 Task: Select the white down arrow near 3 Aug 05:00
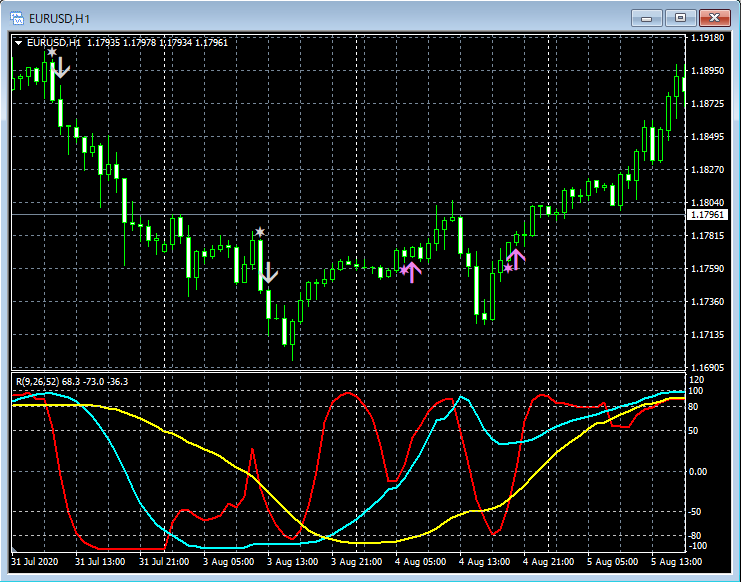coord(269,273)
